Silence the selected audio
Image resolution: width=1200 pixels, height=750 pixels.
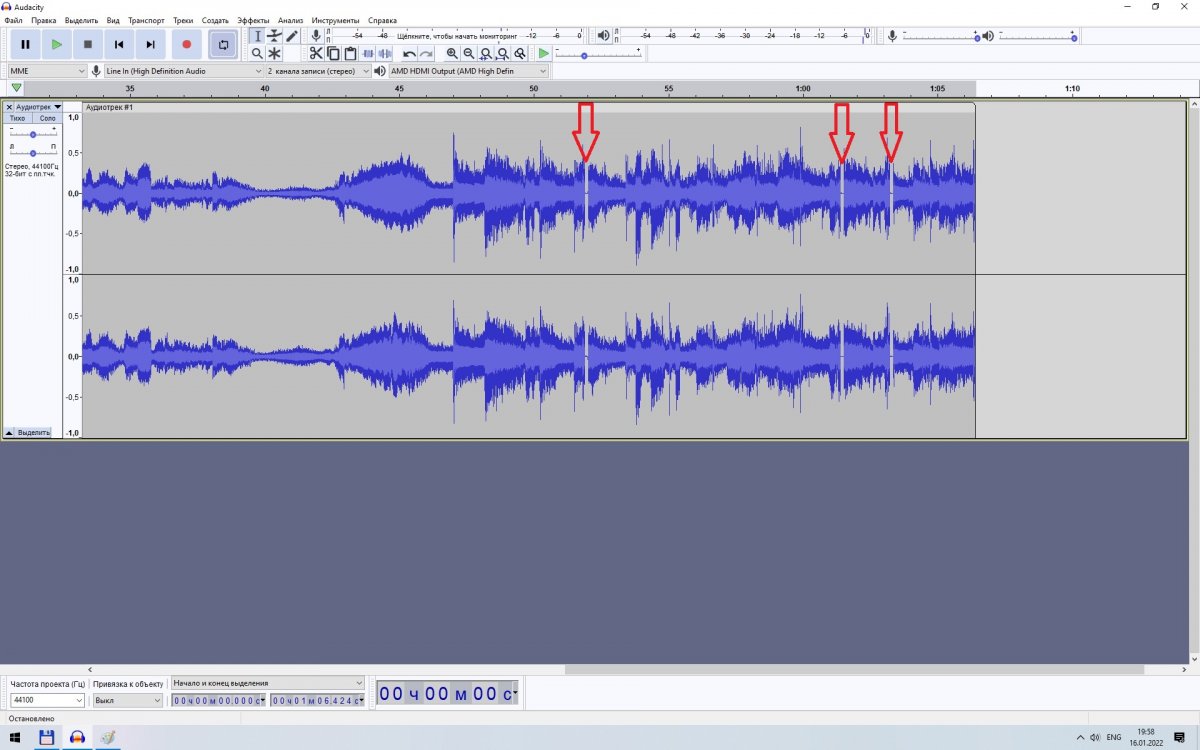[x=385, y=53]
